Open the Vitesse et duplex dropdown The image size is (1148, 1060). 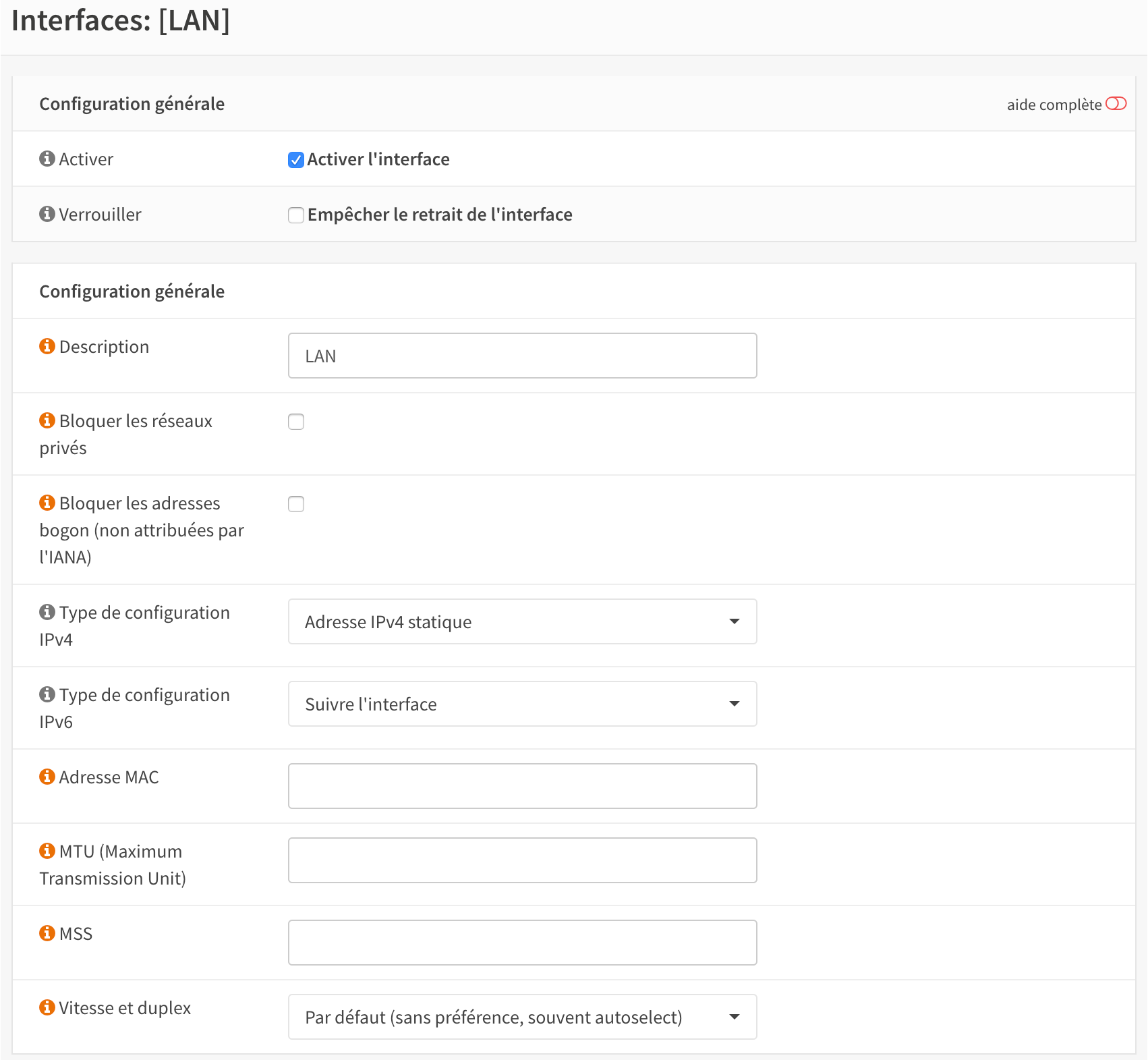(522, 1017)
